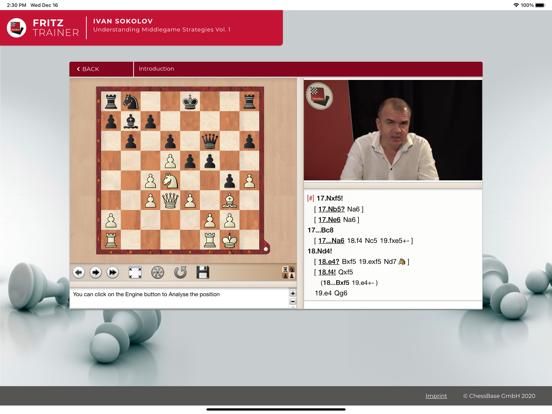This screenshot has height=414, width=552.
Task: Click the white bishop on g3
Action: click(x=230, y=201)
